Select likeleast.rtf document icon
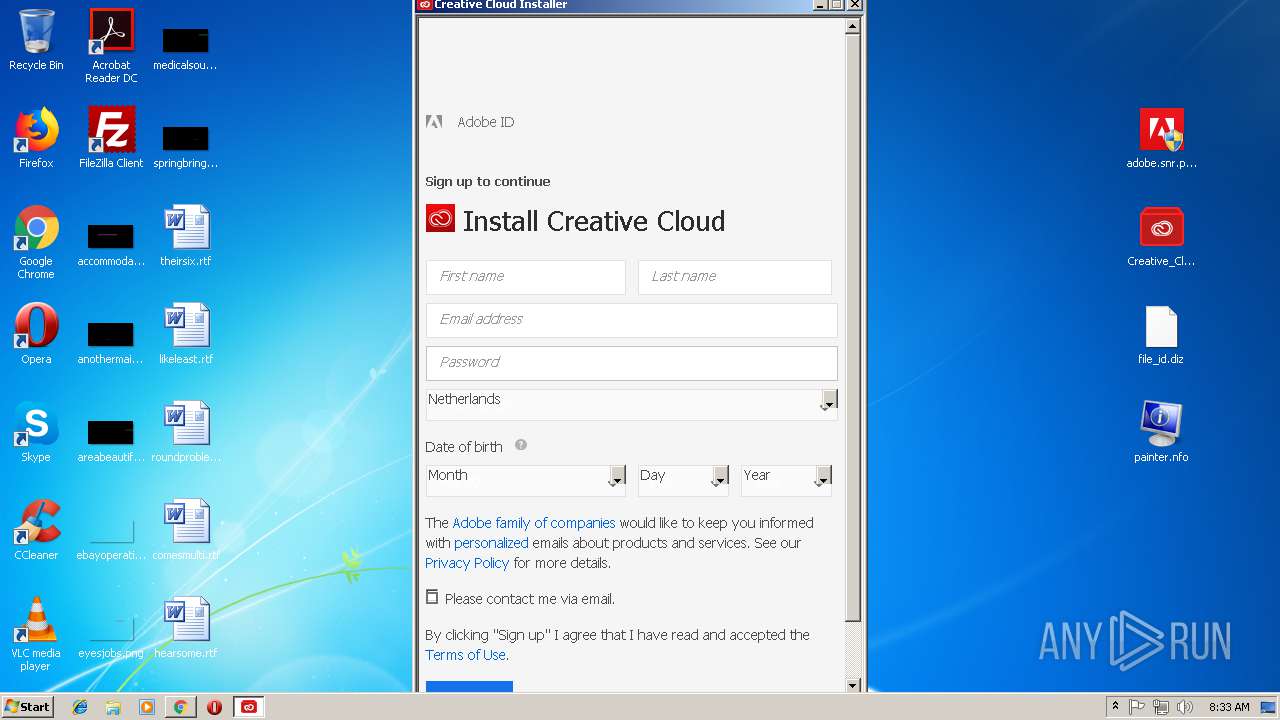The height and width of the screenshot is (720, 1280). tap(186, 334)
